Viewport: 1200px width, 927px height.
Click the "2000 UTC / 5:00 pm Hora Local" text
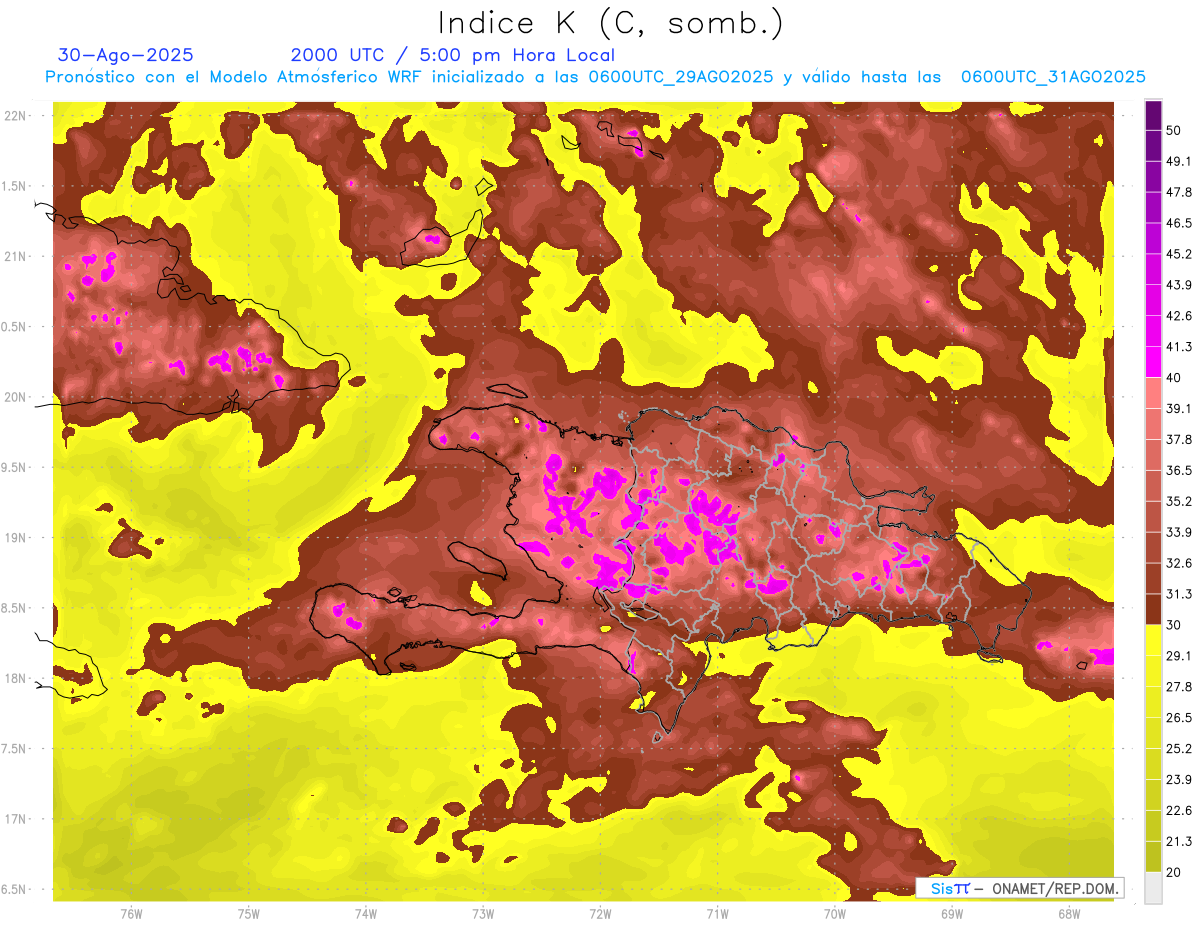(x=452, y=55)
